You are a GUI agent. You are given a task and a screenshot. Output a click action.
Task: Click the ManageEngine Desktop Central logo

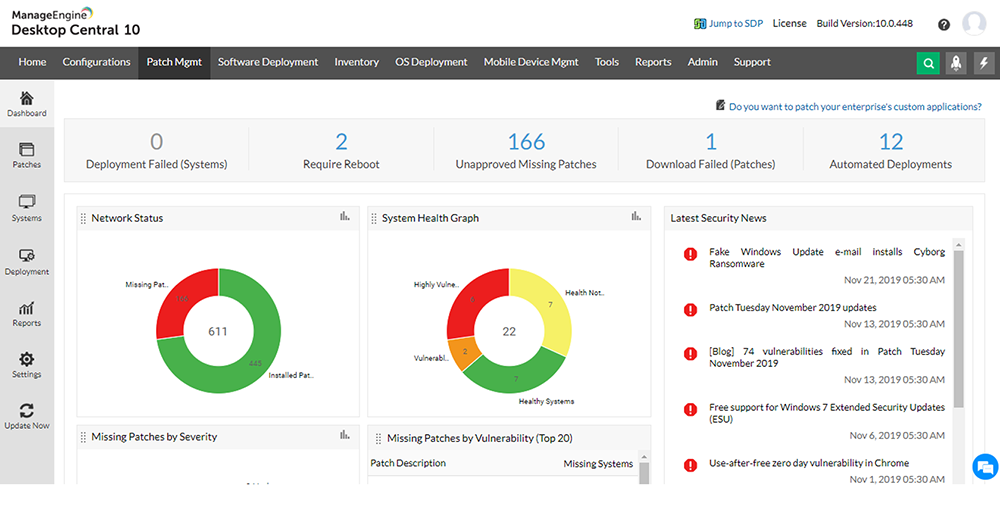pyautogui.click(x=75, y=22)
